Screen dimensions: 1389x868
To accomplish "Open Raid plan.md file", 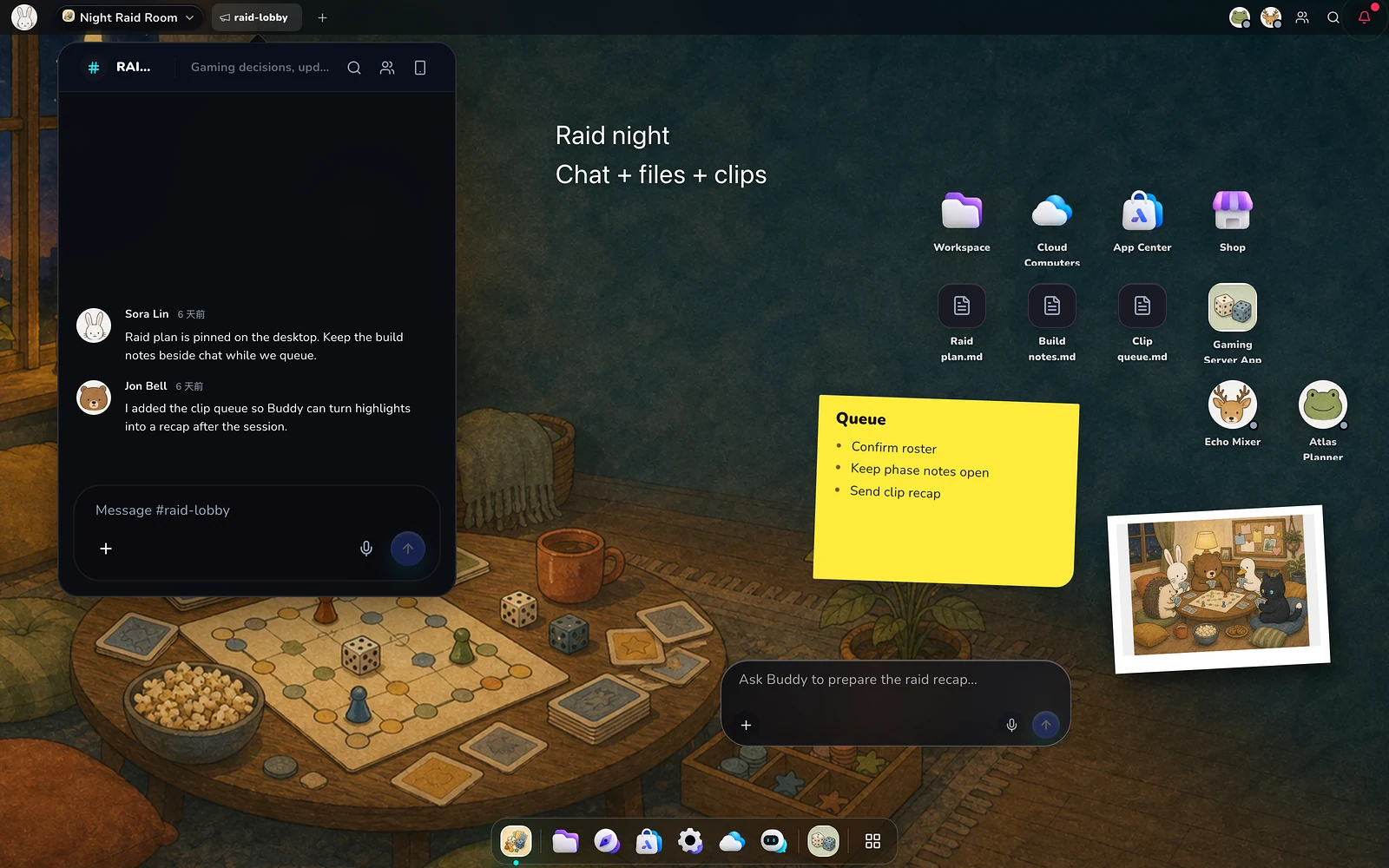I will [961, 306].
